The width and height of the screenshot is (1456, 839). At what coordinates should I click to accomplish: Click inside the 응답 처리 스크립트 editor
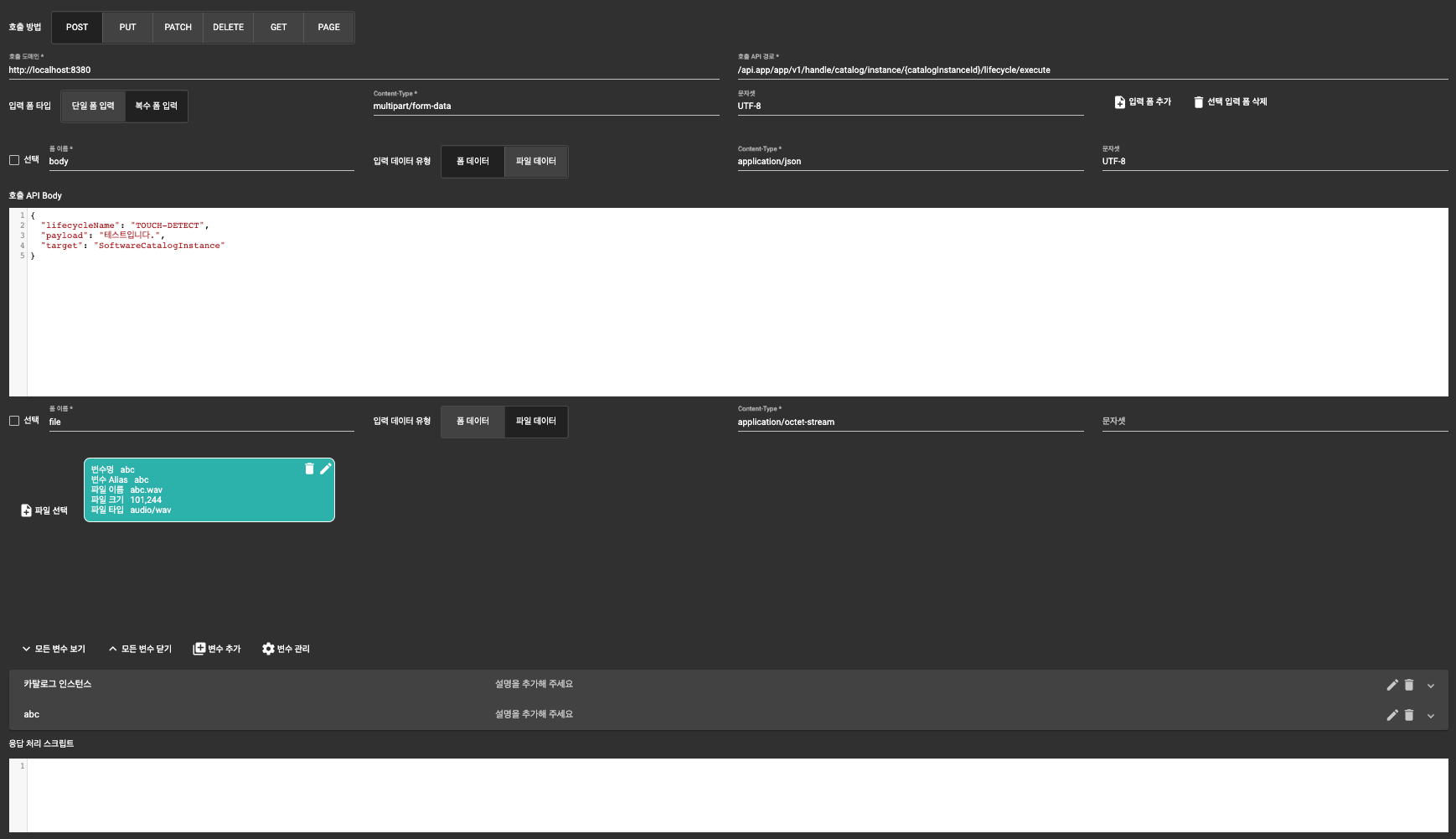coord(729,795)
